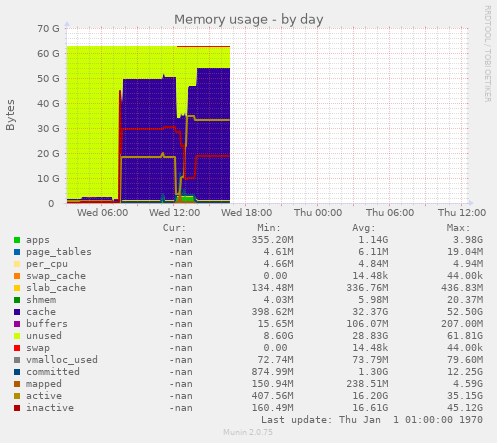497x443 pixels.
Task: Click the active max value 35.15G
Action: click(465, 396)
